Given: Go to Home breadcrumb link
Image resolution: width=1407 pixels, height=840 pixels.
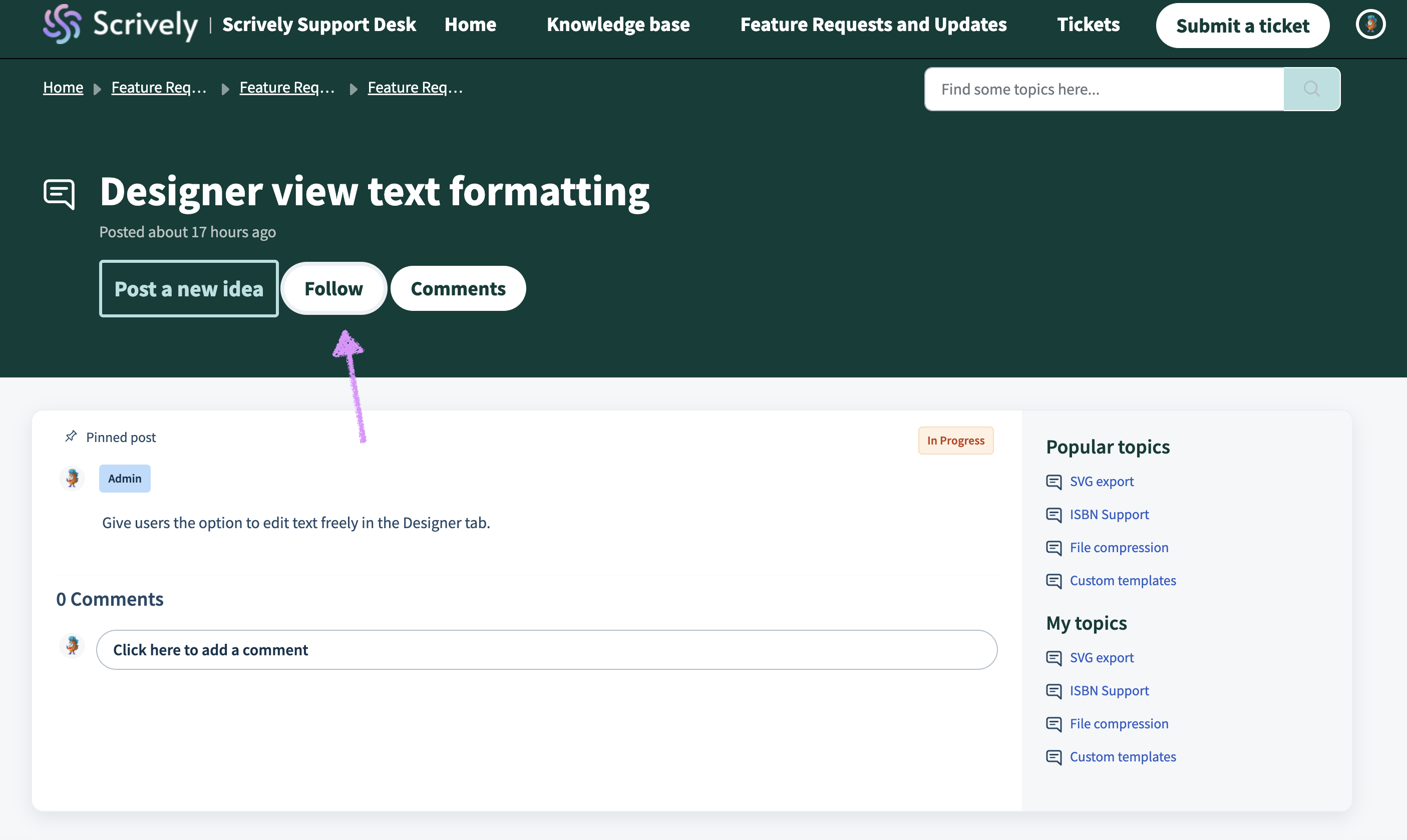Looking at the screenshot, I should click(x=63, y=88).
